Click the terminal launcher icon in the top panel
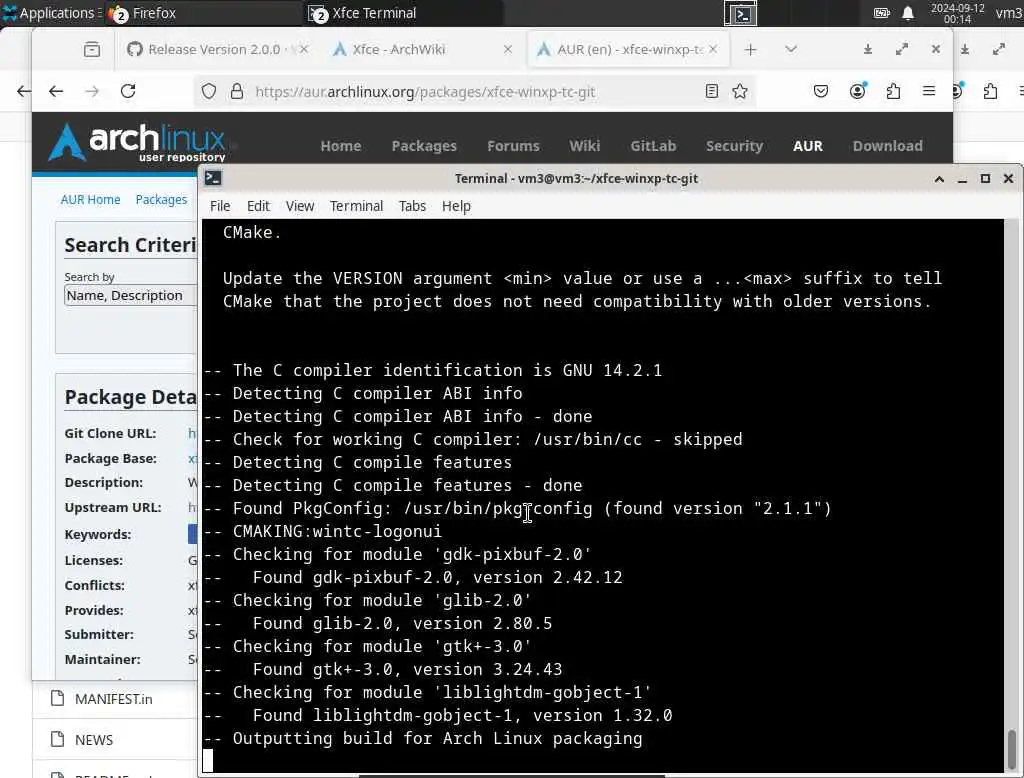This screenshot has height=778, width=1024. tap(741, 14)
